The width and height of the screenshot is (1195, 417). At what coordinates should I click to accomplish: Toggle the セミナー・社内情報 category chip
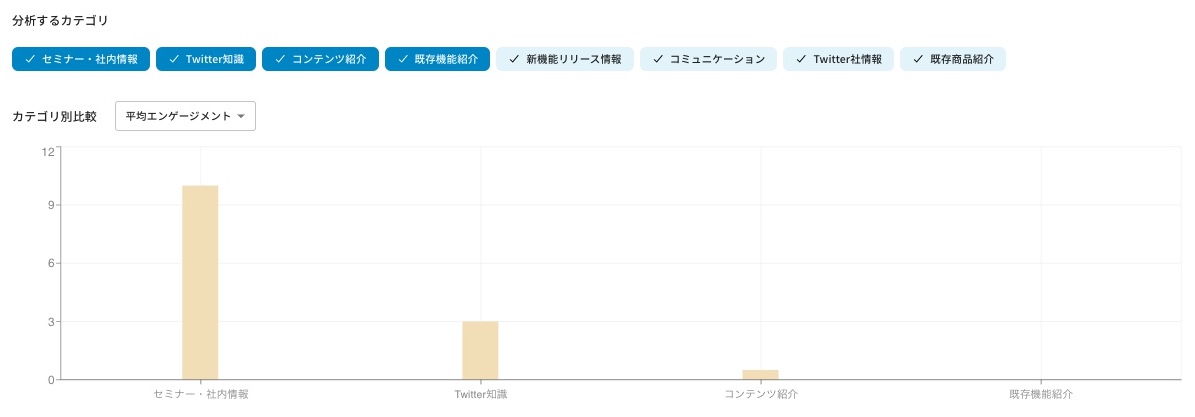point(81,59)
